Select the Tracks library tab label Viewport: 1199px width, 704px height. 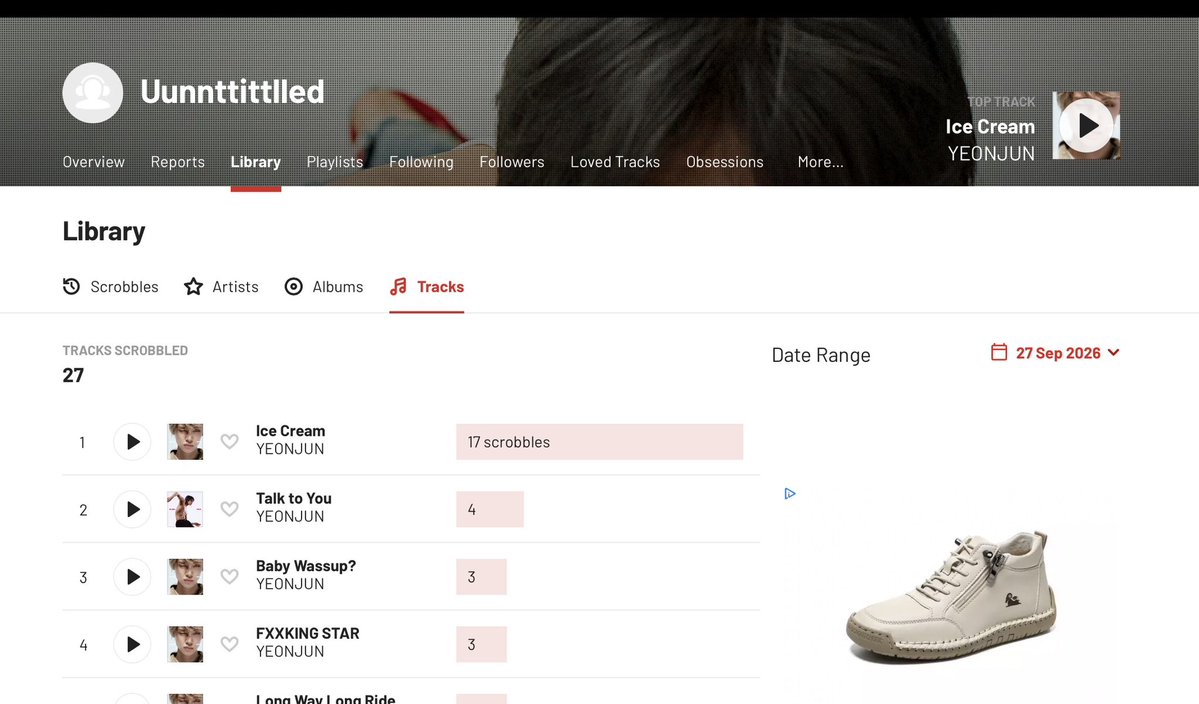[x=440, y=287]
